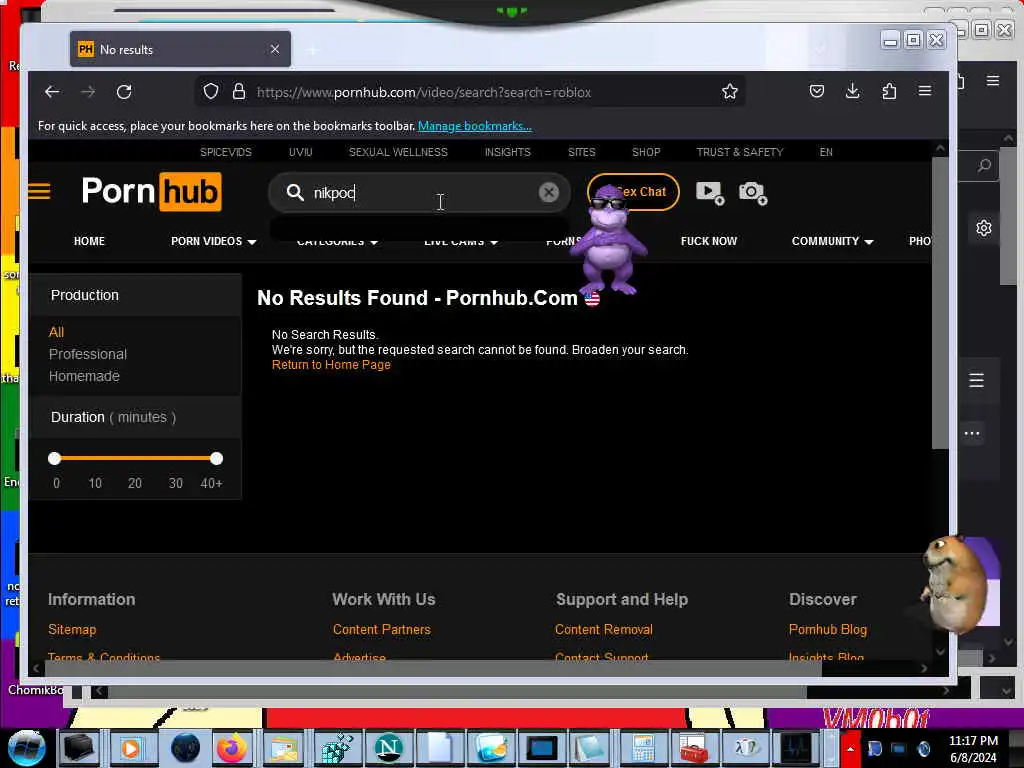Click into the site search text field
This screenshot has width=1024, height=768.
(x=421, y=193)
